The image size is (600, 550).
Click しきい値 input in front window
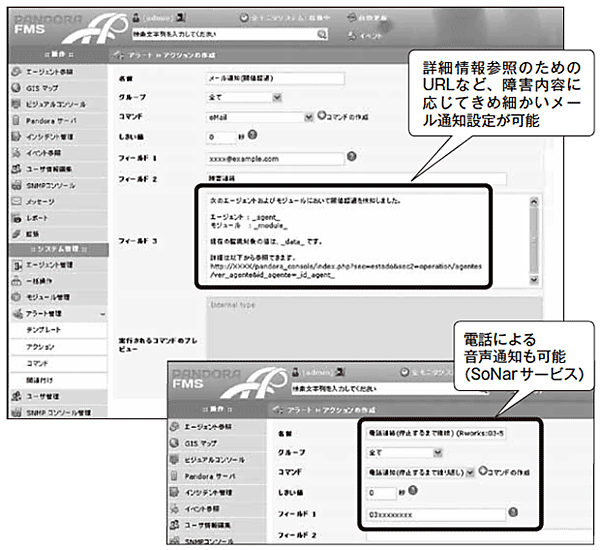(381, 493)
